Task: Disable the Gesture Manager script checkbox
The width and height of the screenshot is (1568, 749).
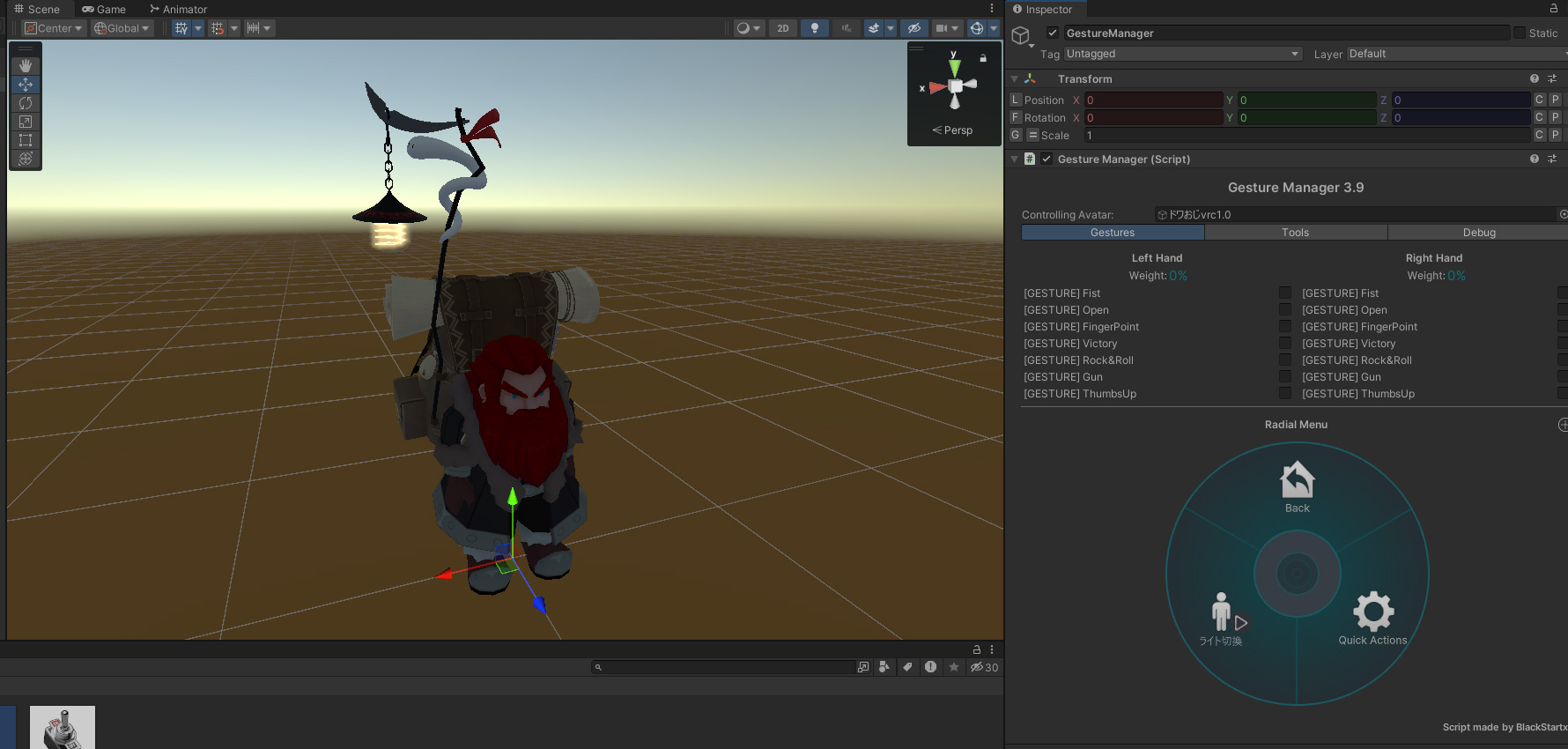Action: pyautogui.click(x=1047, y=159)
